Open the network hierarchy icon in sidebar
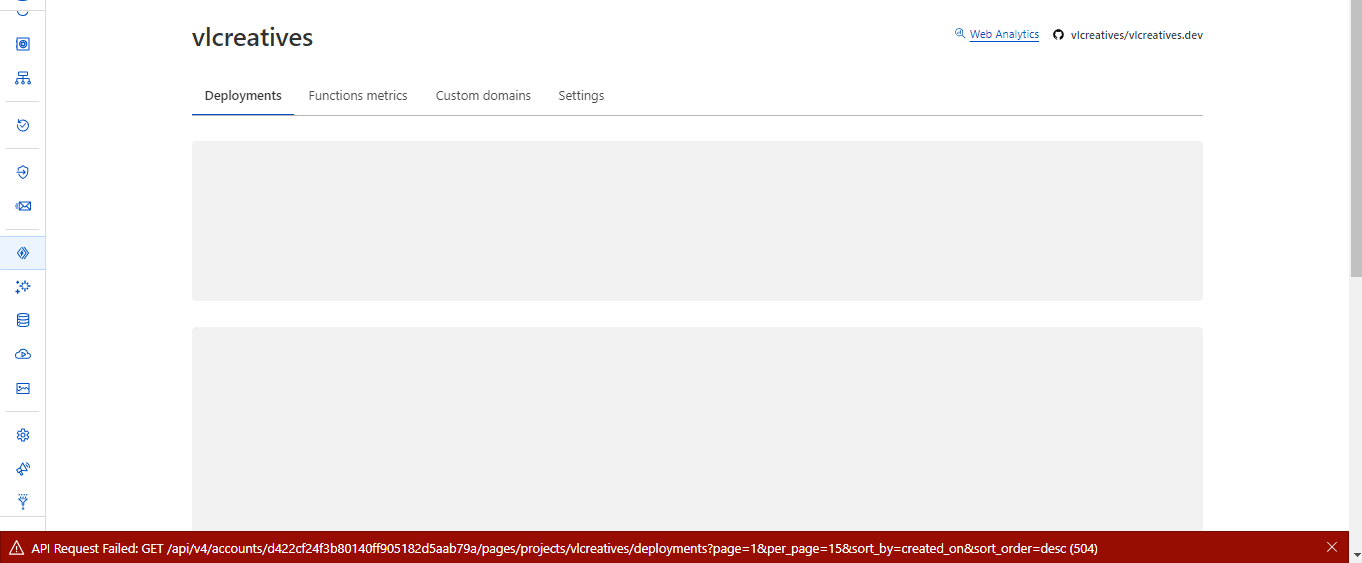The height and width of the screenshot is (563, 1362). (x=23, y=78)
